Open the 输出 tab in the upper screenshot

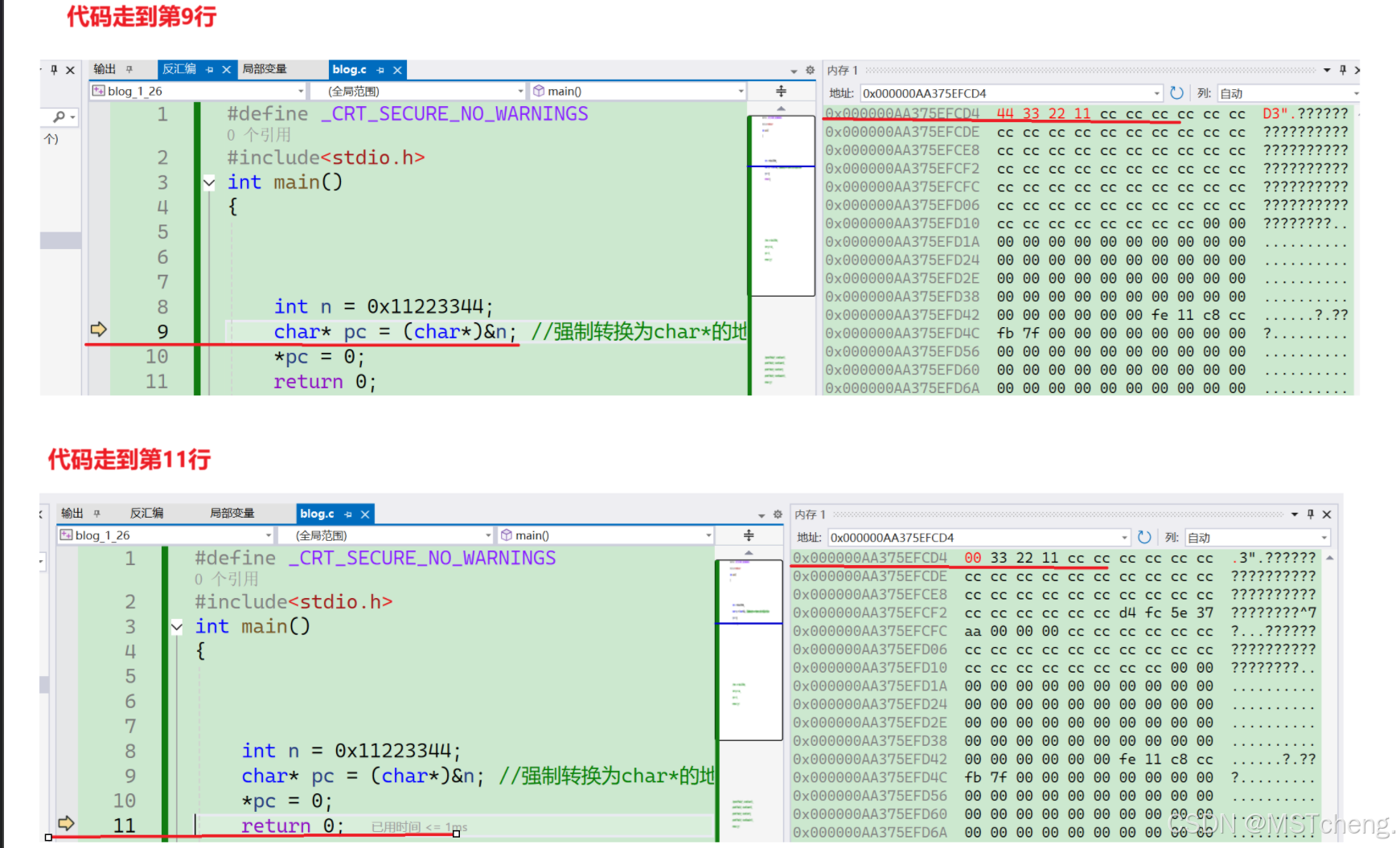(x=105, y=69)
